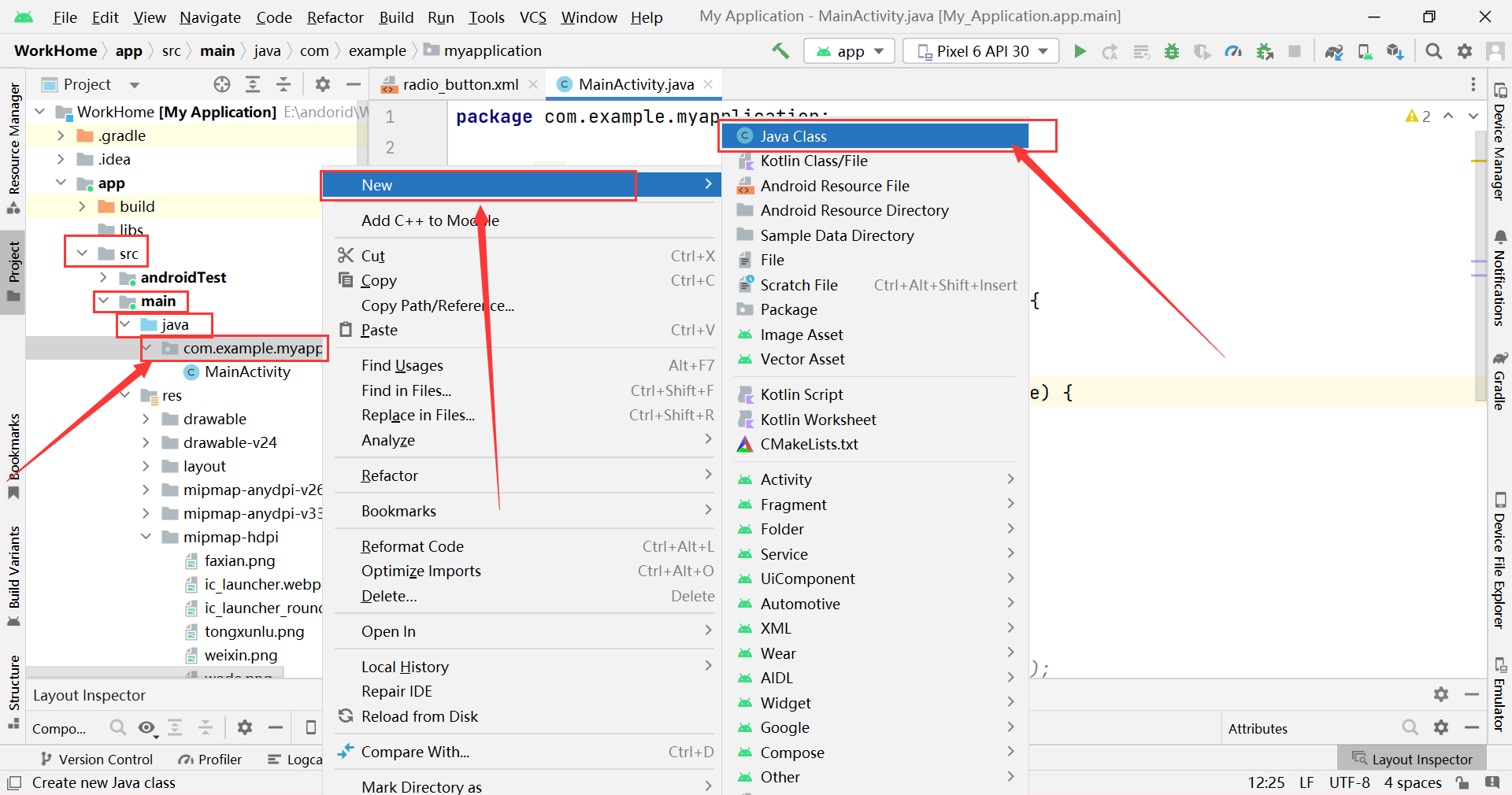Expand the androidTest folder
The height and width of the screenshot is (795, 1512).
point(103,277)
